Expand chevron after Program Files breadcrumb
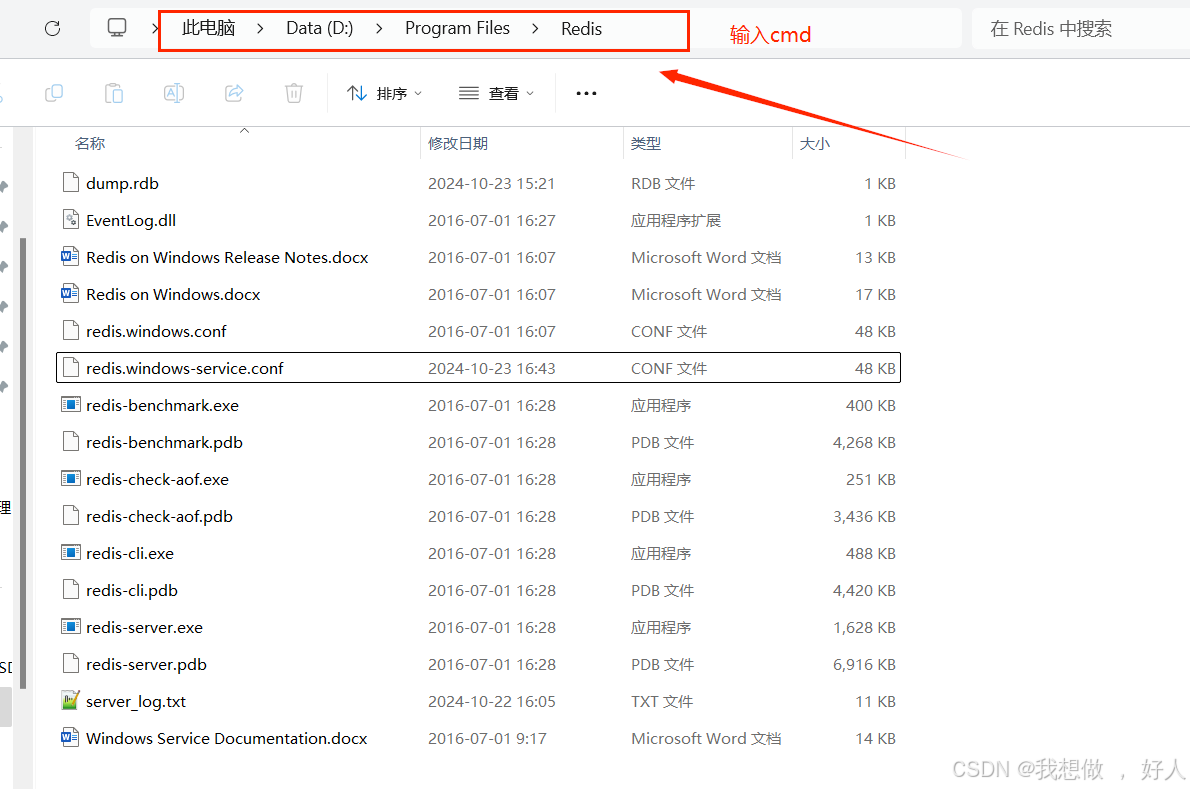The width and height of the screenshot is (1190, 789). pos(535,29)
